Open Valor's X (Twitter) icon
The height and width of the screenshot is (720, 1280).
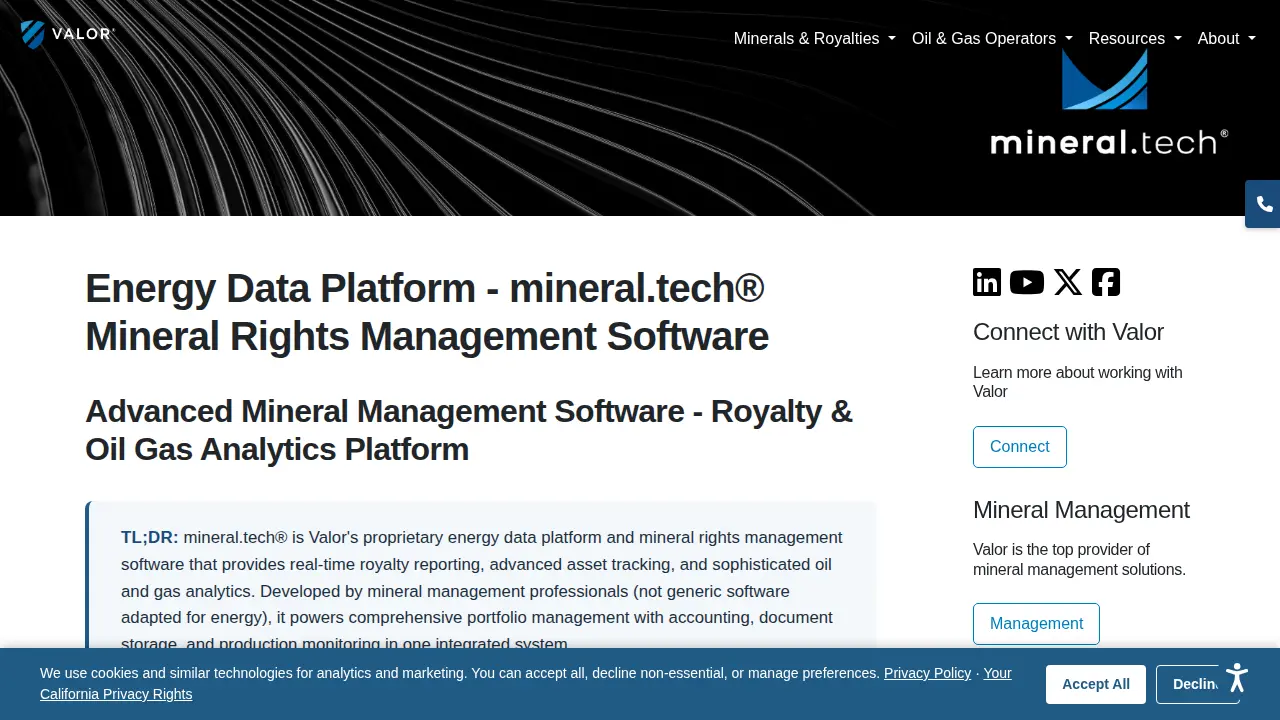(x=1068, y=282)
